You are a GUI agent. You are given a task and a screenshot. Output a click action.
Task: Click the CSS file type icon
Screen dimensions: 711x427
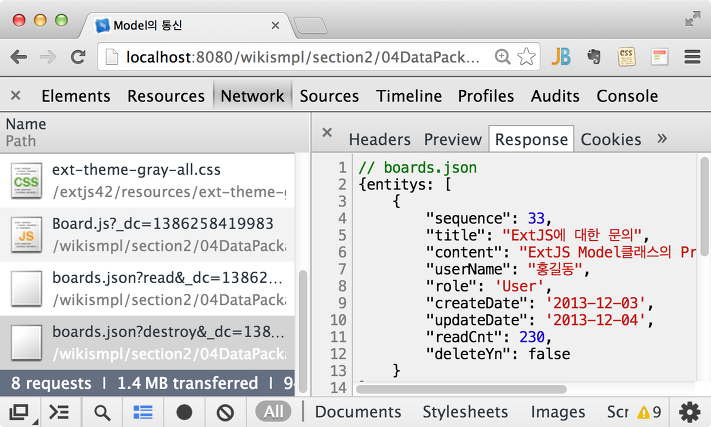26,181
